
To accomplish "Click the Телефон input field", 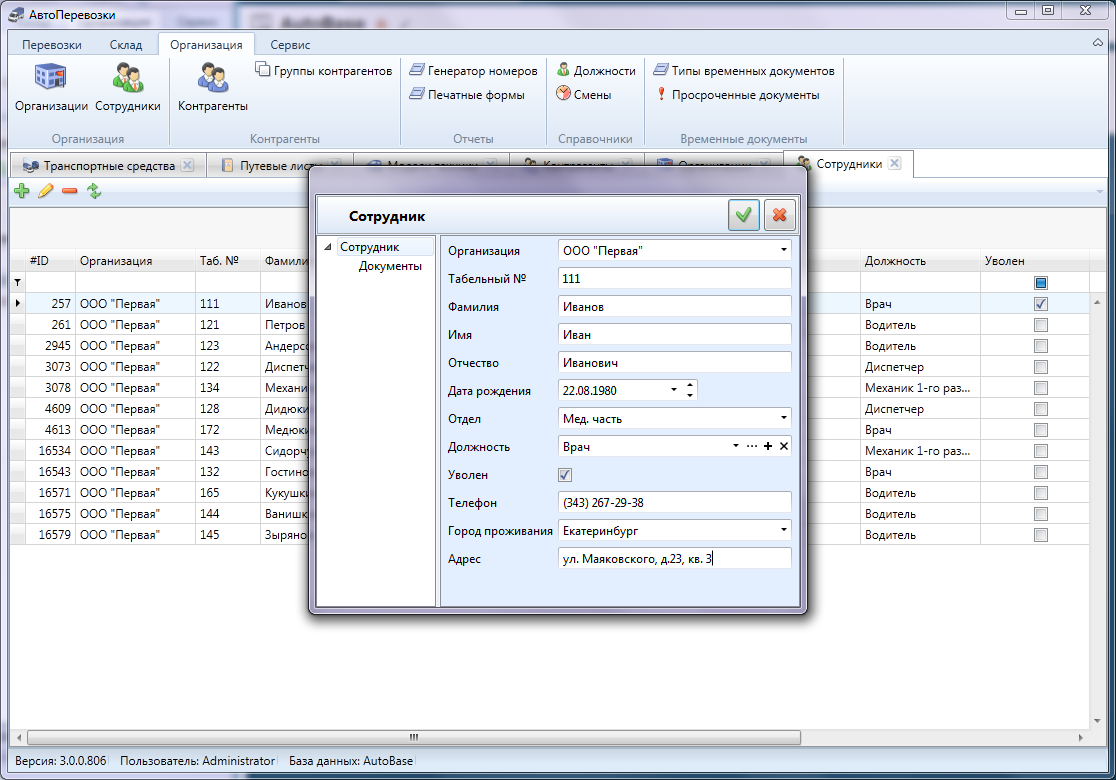I will click(x=674, y=502).
